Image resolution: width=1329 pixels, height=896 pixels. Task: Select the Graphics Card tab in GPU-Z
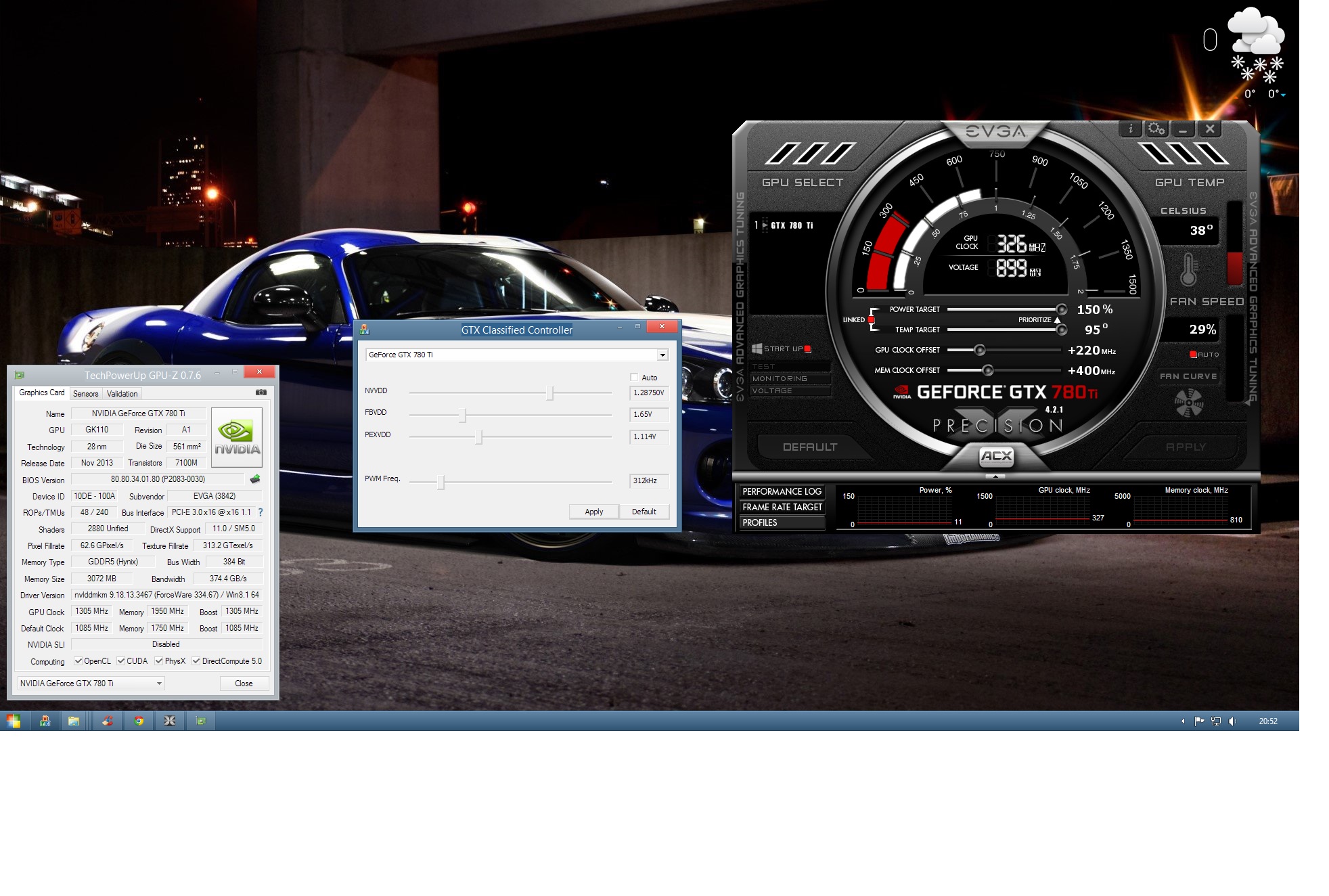[41, 393]
